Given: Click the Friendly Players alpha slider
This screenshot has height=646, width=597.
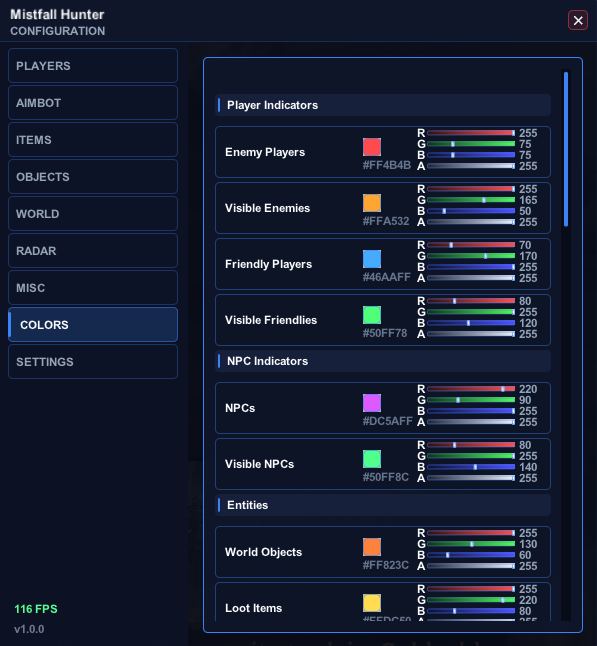Looking at the screenshot, I should 471,278.
